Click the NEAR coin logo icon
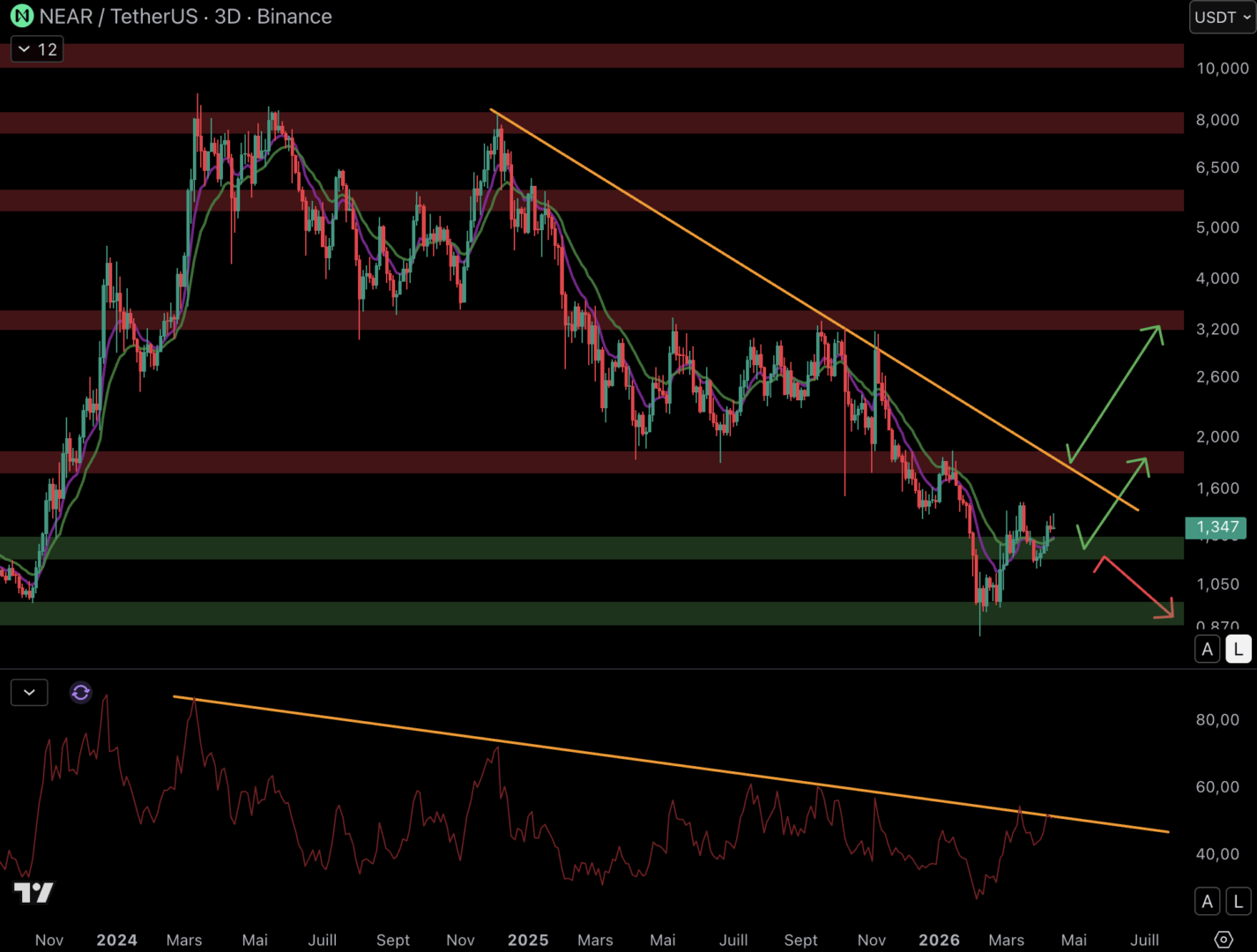1257x952 pixels. 21,16
